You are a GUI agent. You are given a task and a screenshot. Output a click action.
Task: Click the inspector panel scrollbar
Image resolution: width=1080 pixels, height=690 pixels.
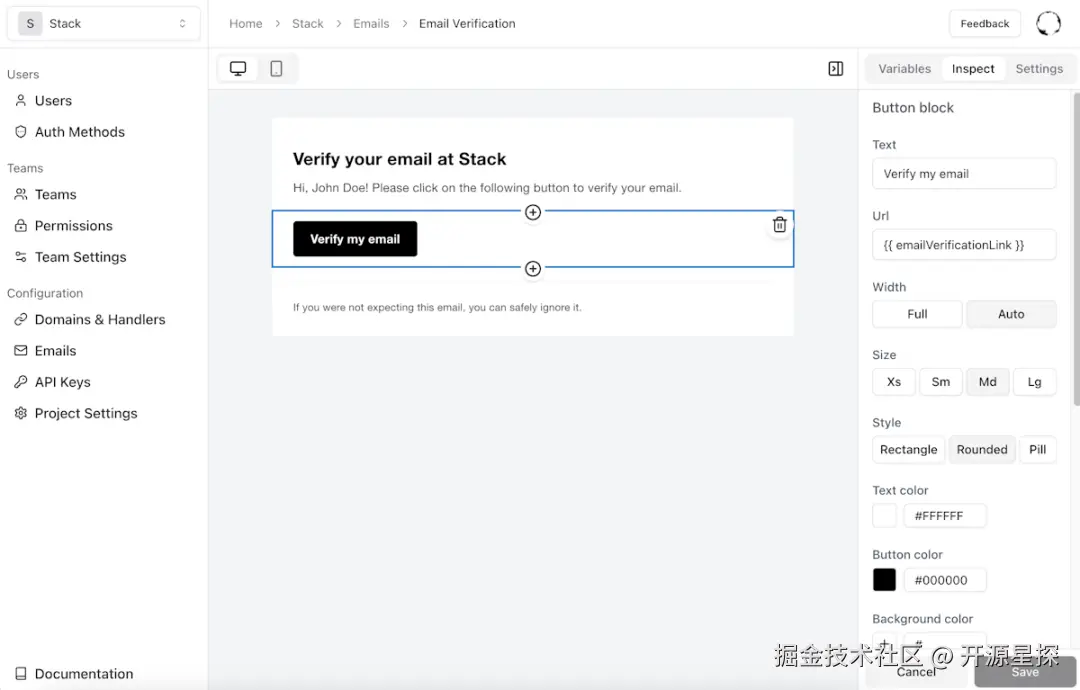[x=1076, y=248]
